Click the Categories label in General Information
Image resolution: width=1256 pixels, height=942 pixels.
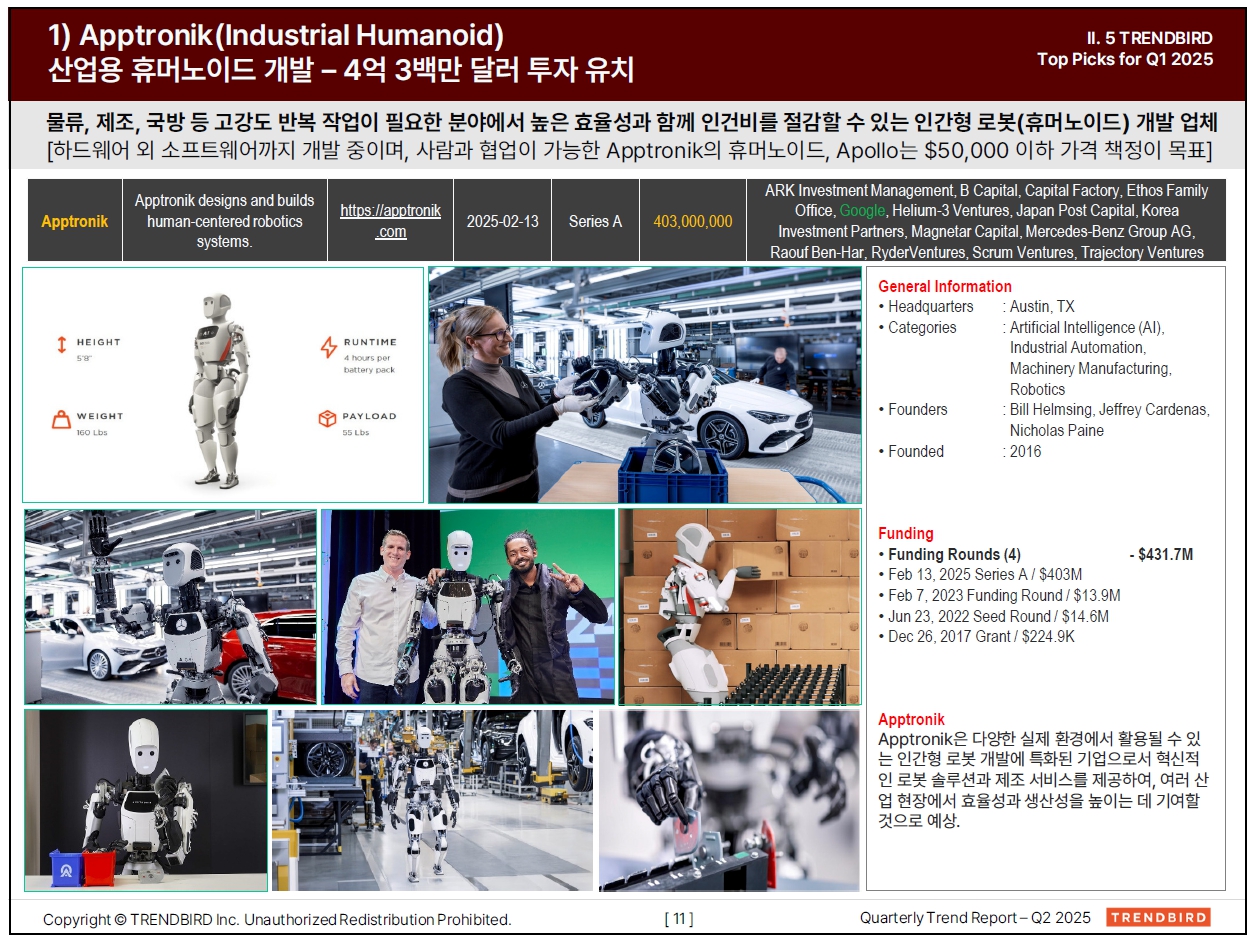click(922, 327)
